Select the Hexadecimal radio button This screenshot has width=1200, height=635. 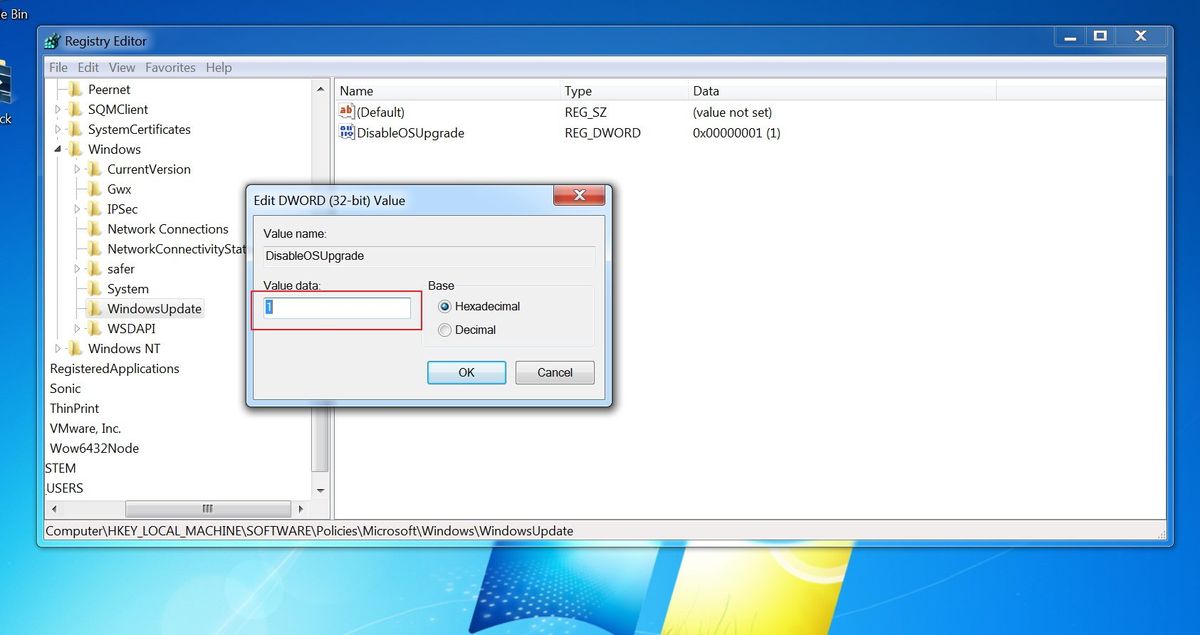click(444, 307)
